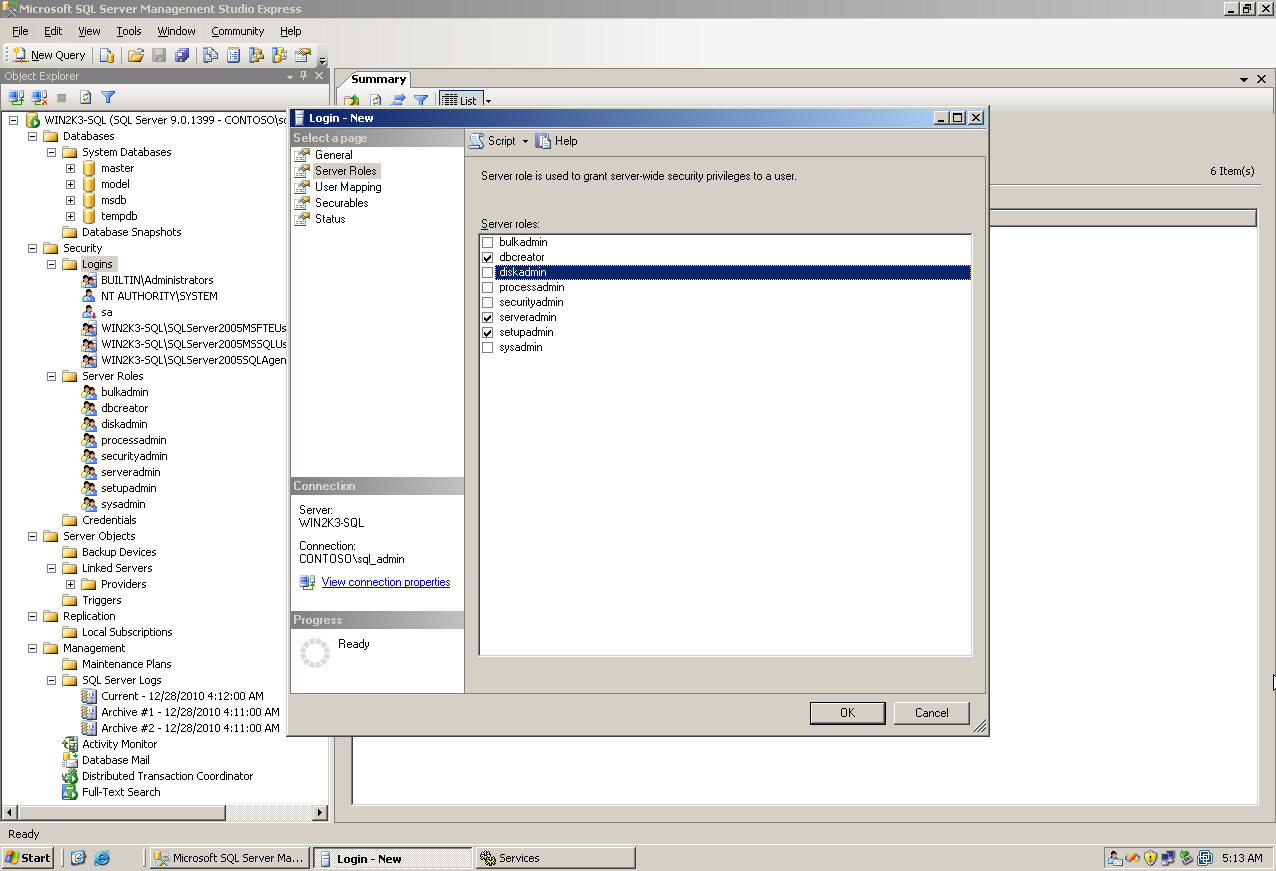Viewport: 1276px width, 871px height.
Task: Open the Script dropdown arrow
Action: click(x=523, y=141)
